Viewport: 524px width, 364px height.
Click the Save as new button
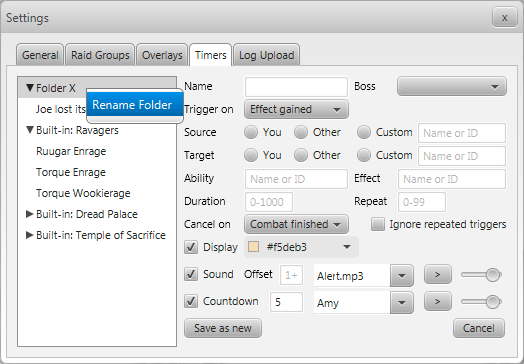223,328
